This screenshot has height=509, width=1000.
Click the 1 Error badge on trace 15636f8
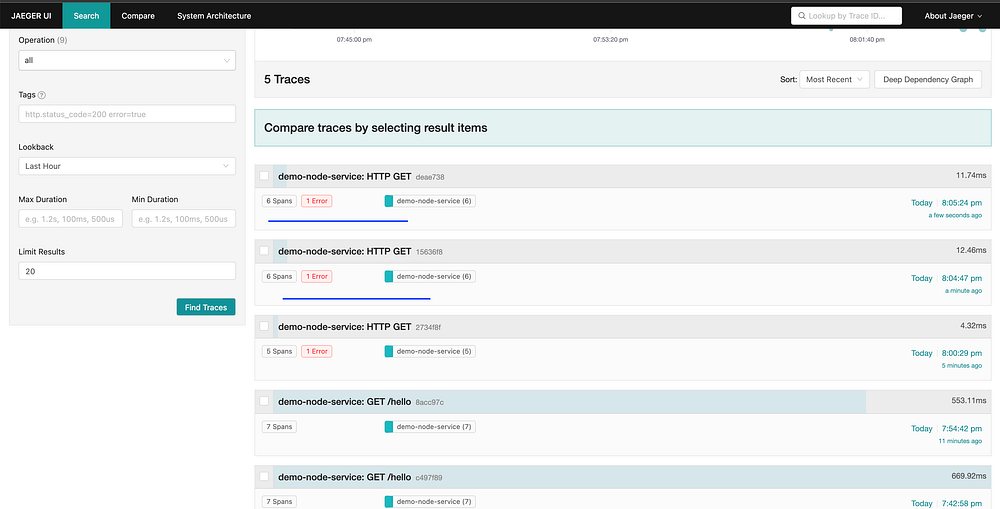(x=317, y=276)
